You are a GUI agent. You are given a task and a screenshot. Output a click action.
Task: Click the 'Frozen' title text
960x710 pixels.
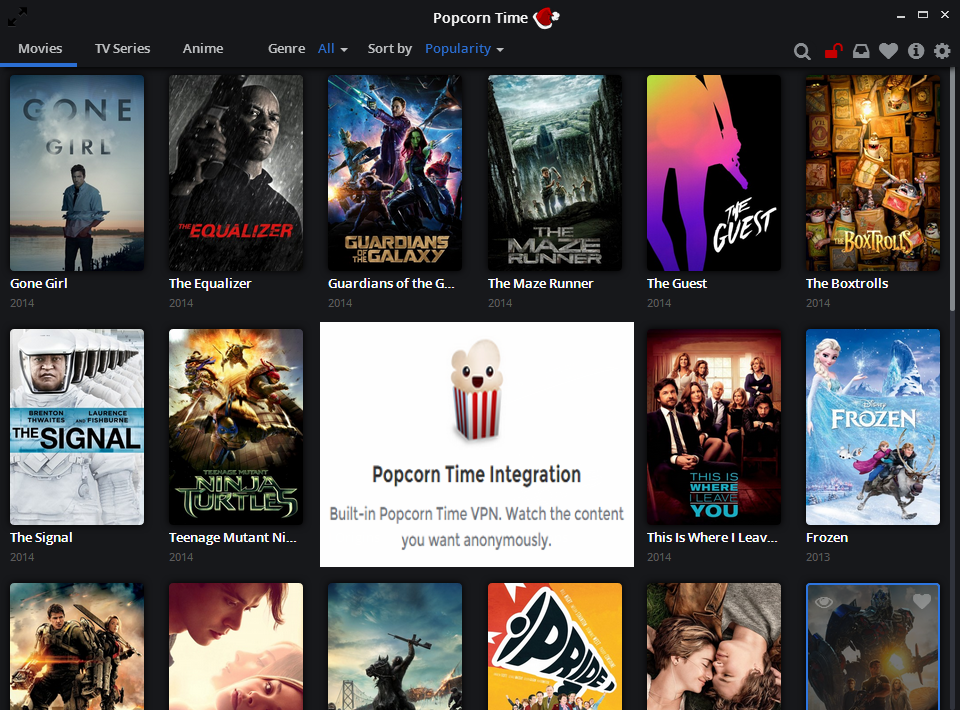(x=827, y=537)
